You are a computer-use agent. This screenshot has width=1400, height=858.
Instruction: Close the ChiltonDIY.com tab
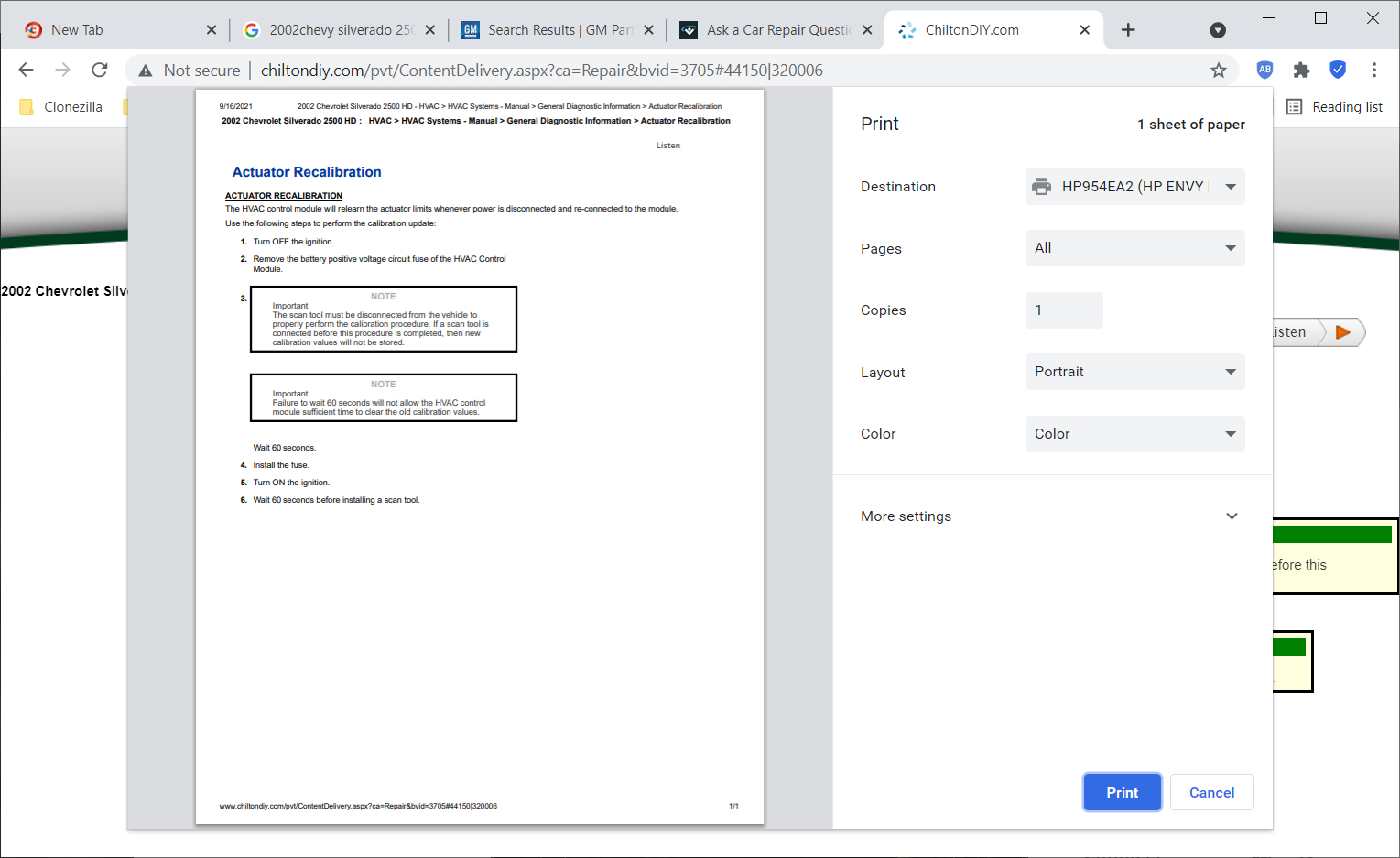[x=1085, y=30]
